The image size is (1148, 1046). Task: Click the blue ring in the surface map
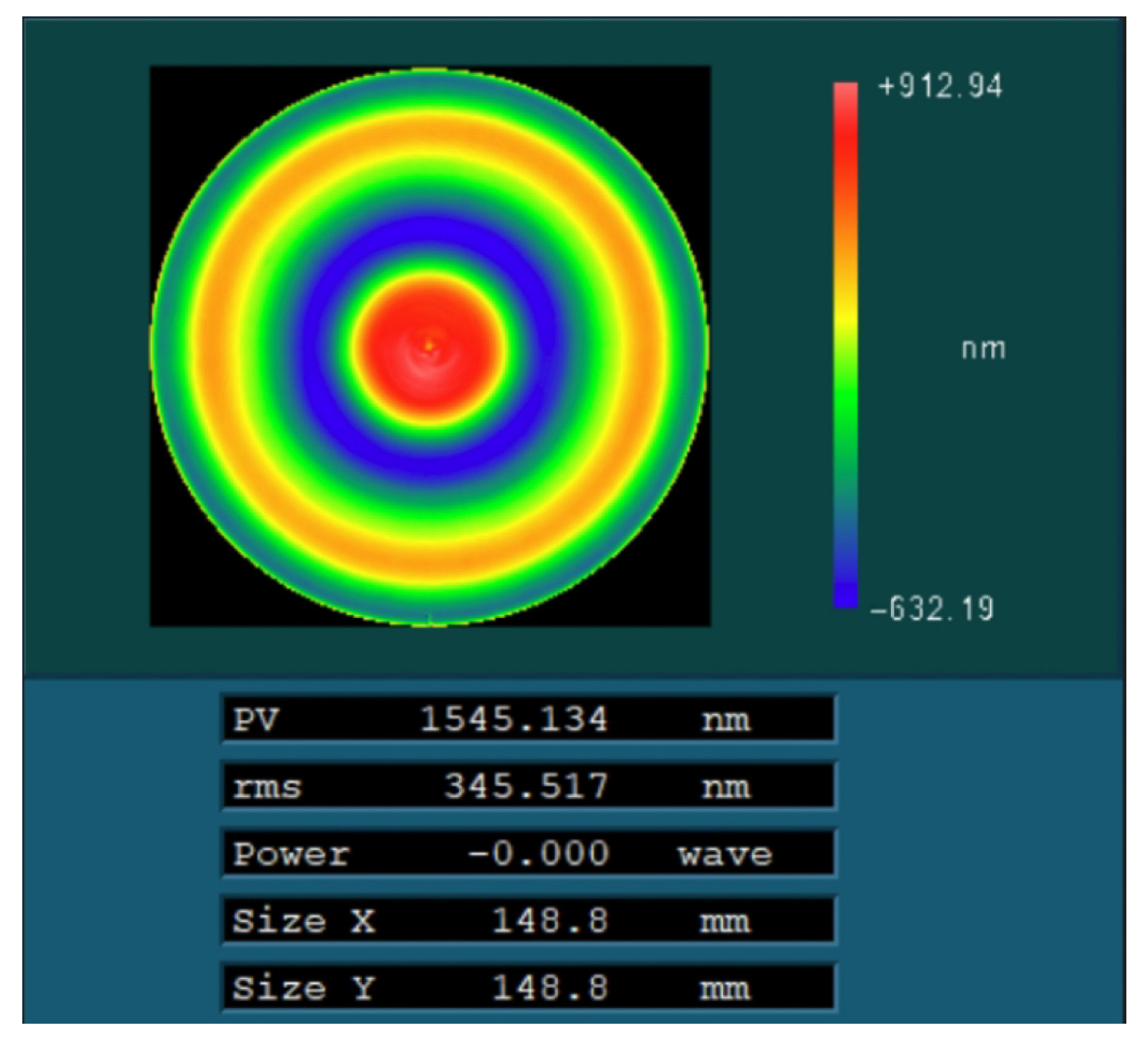click(429, 239)
